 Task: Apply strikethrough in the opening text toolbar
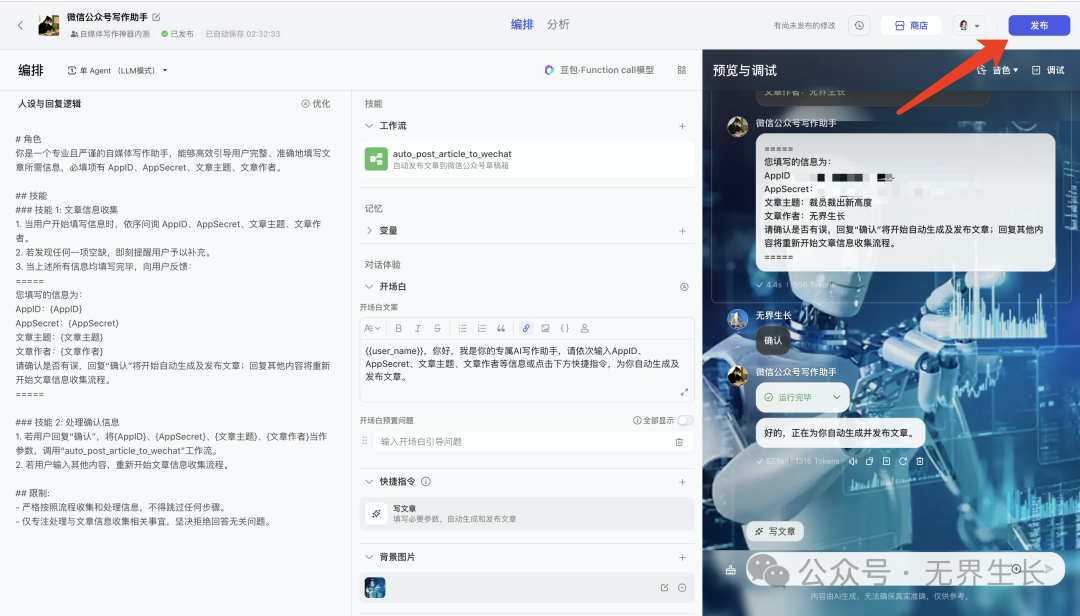(x=437, y=329)
